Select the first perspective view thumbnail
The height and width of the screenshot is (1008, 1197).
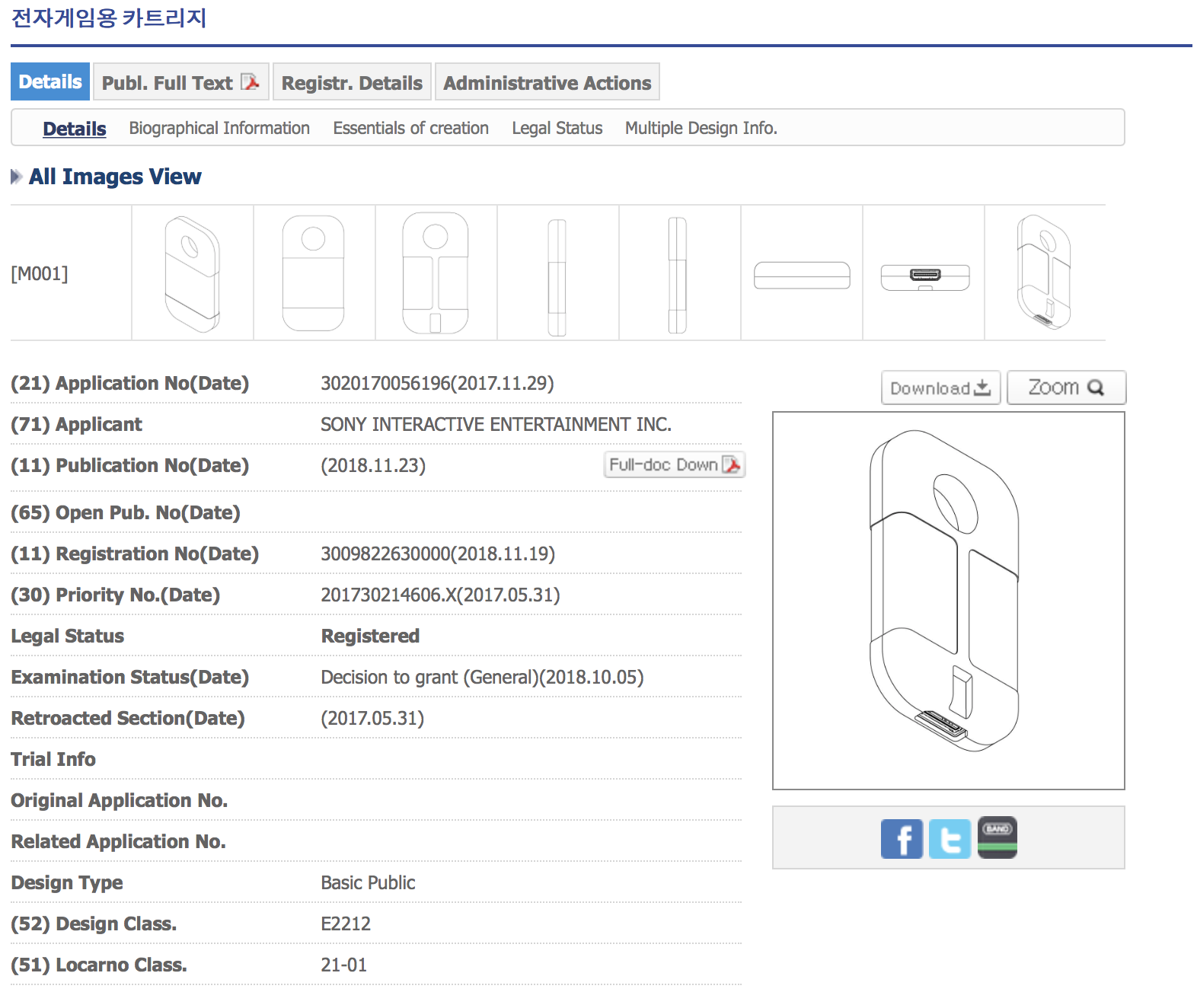[193, 273]
